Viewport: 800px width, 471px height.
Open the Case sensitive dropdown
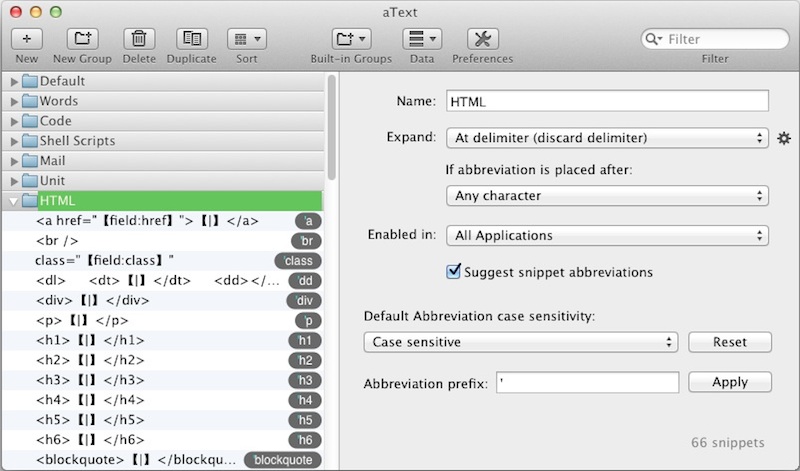click(520, 342)
